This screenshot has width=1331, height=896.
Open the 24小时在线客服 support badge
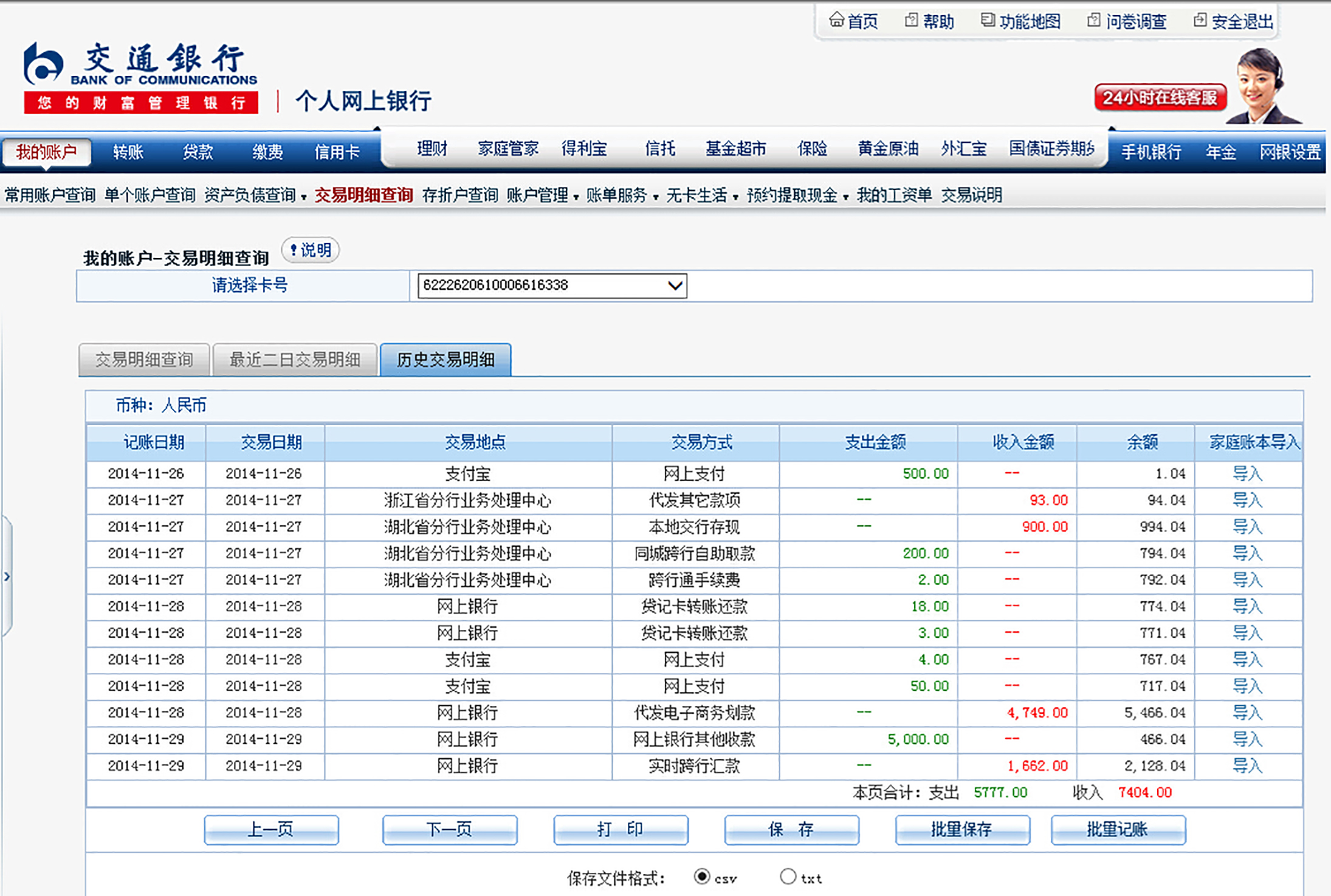coord(1160,98)
